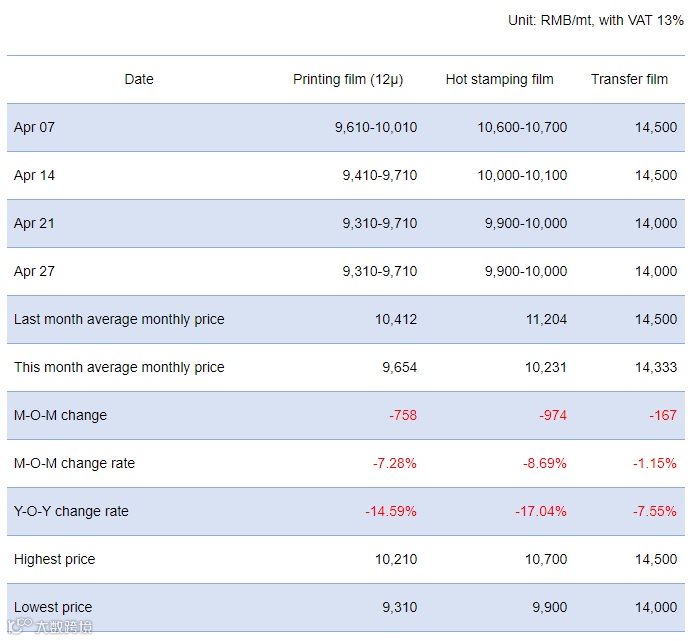Screen dimensions: 700x641
Task: Select the 10,600-10,700 hot stamping price cell
Action: pyautogui.click(x=522, y=127)
